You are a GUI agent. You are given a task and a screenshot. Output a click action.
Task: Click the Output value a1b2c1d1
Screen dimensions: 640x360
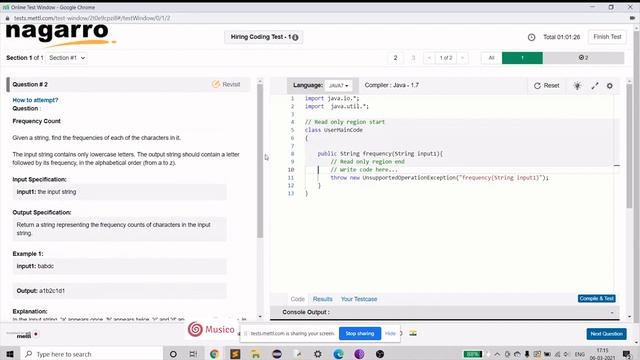coord(52,291)
